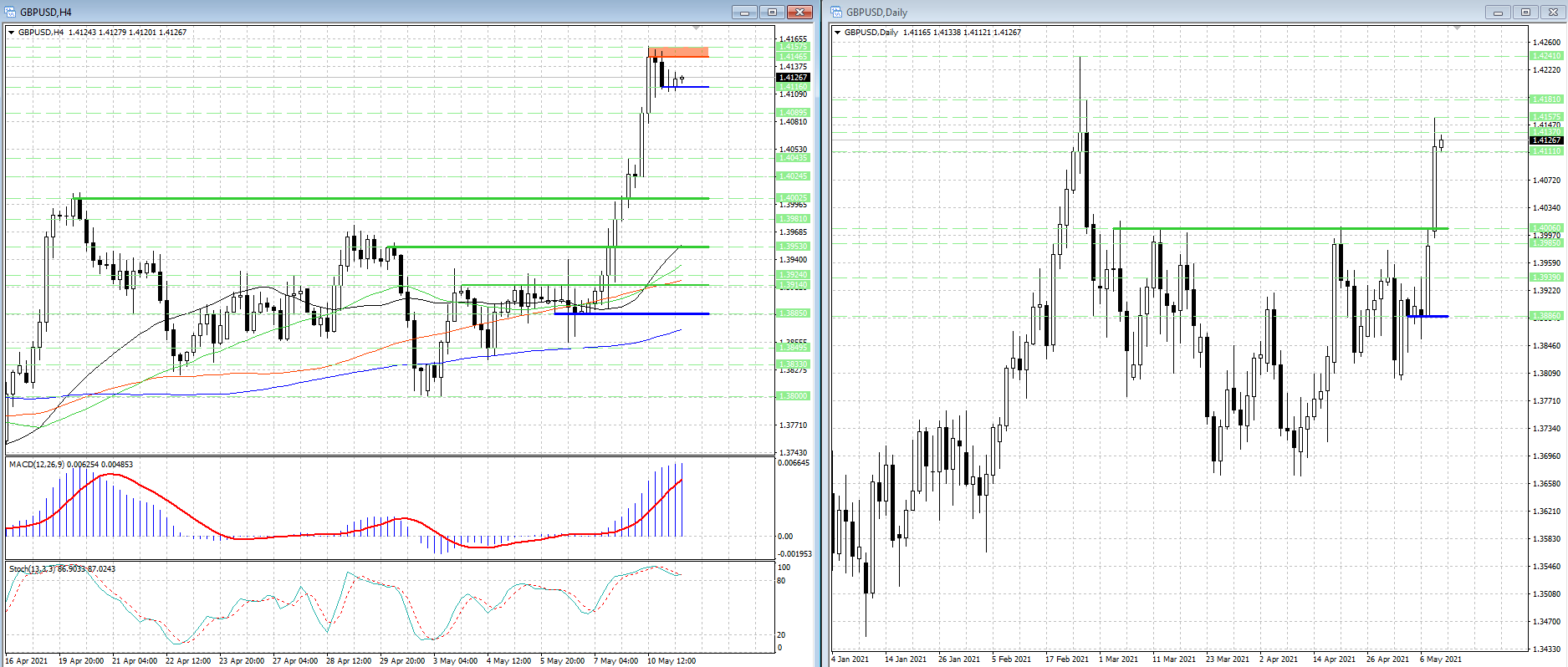The image size is (1568, 667).
Task: Restore the GBPUSD,Daily chart window
Action: 1525,12
